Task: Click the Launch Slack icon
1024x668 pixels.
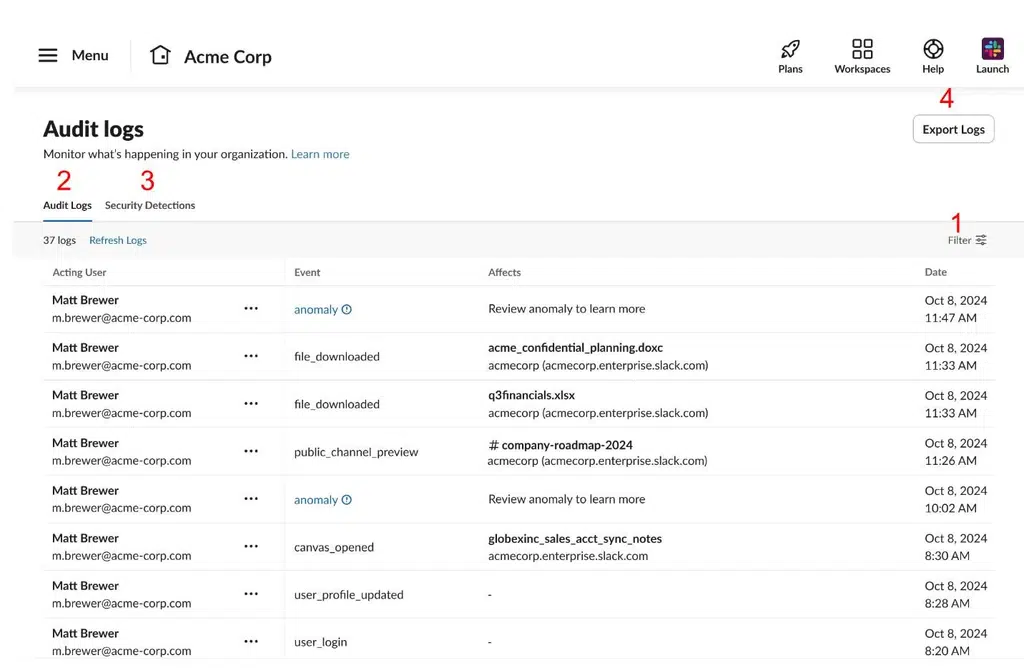Action: pos(993,49)
